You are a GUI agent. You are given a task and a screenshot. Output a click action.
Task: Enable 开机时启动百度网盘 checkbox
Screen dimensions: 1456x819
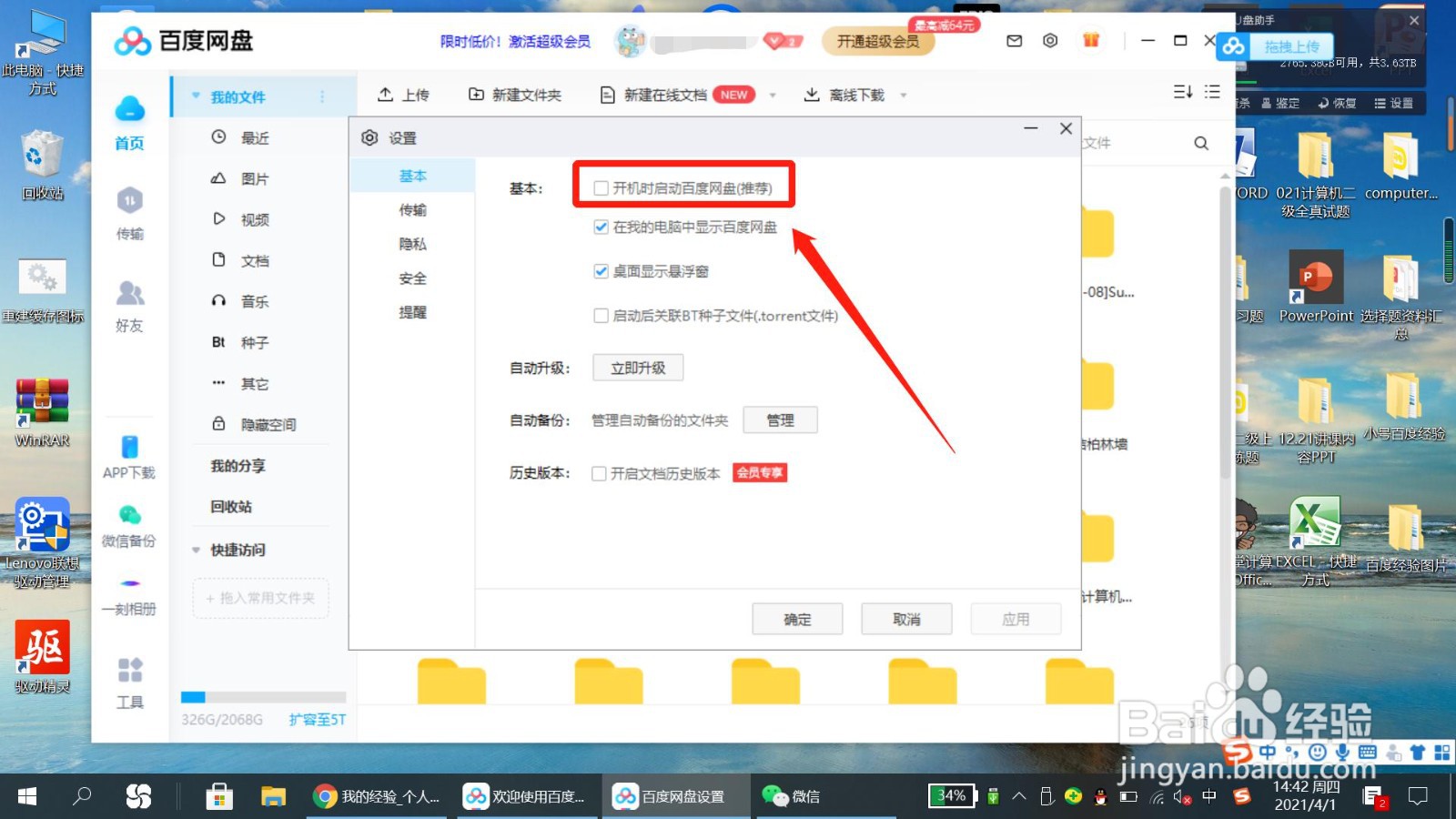pyautogui.click(x=601, y=187)
